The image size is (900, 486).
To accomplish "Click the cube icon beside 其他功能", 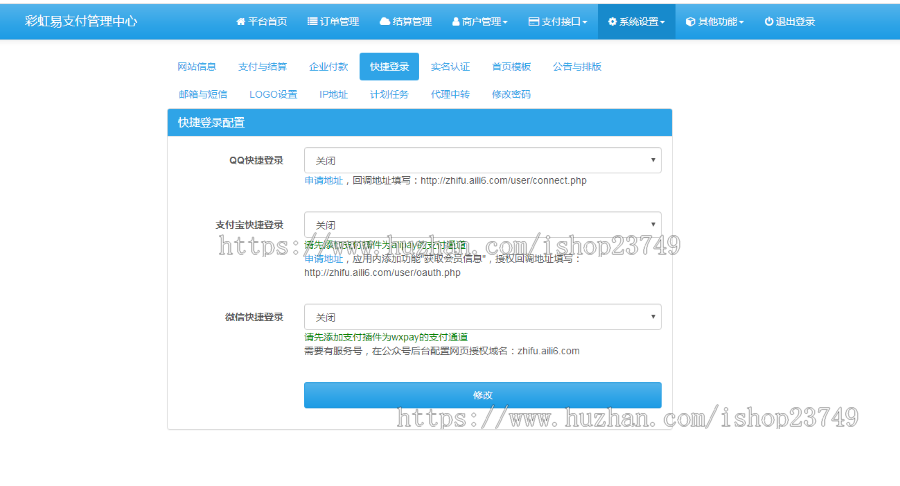I will [690, 22].
